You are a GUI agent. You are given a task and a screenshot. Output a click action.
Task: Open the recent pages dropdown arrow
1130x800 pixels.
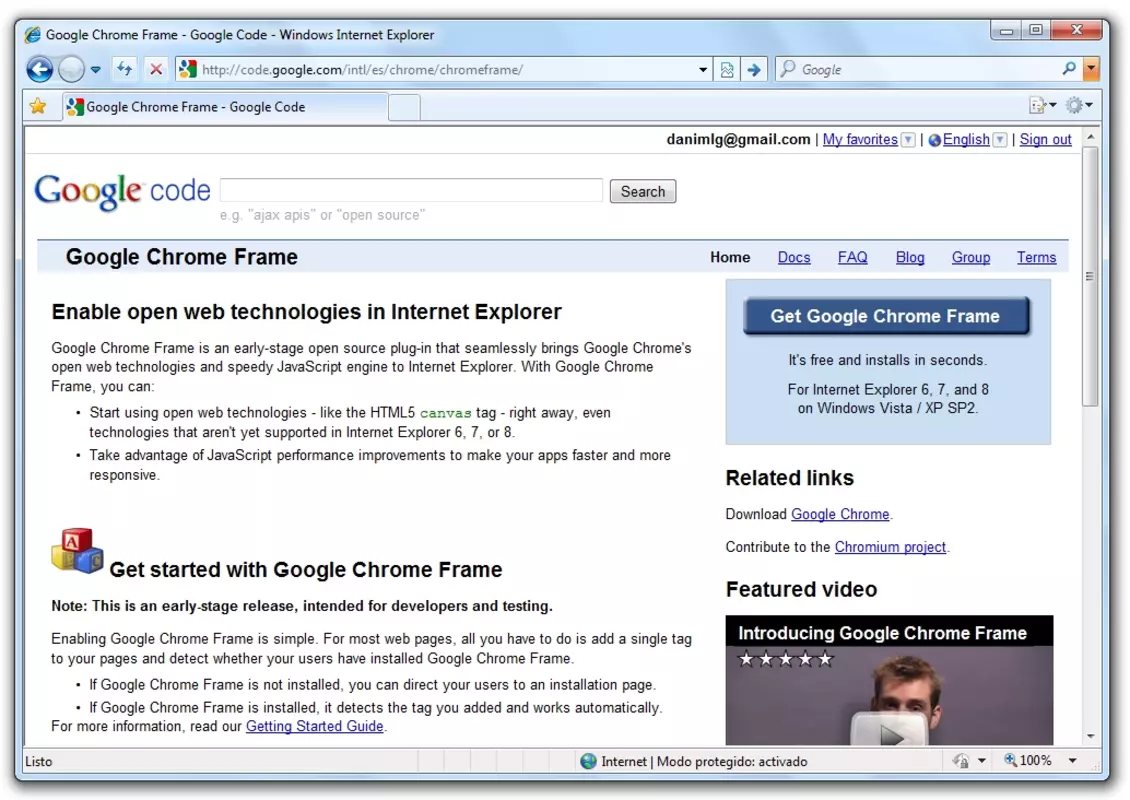tap(96, 70)
